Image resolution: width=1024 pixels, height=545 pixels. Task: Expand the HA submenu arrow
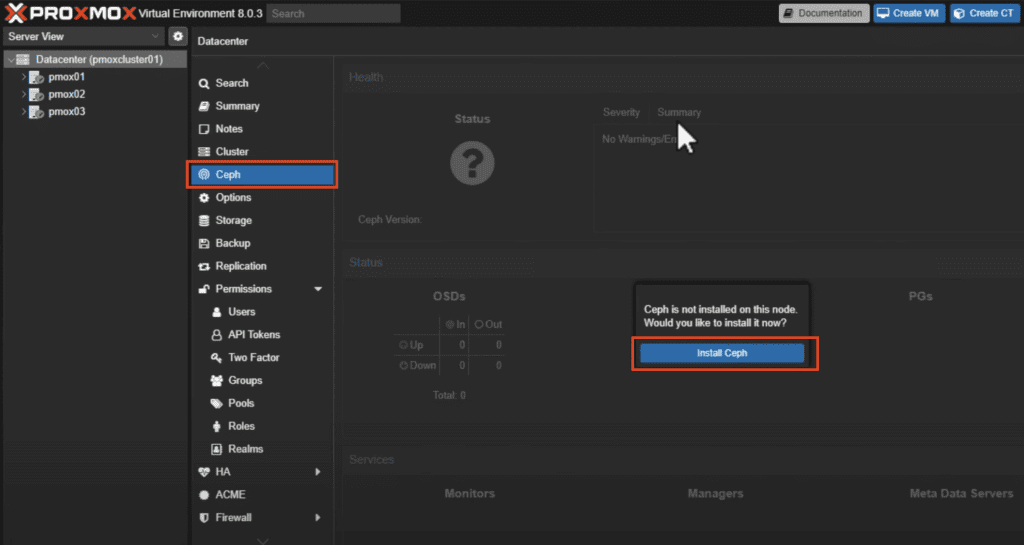coord(318,472)
